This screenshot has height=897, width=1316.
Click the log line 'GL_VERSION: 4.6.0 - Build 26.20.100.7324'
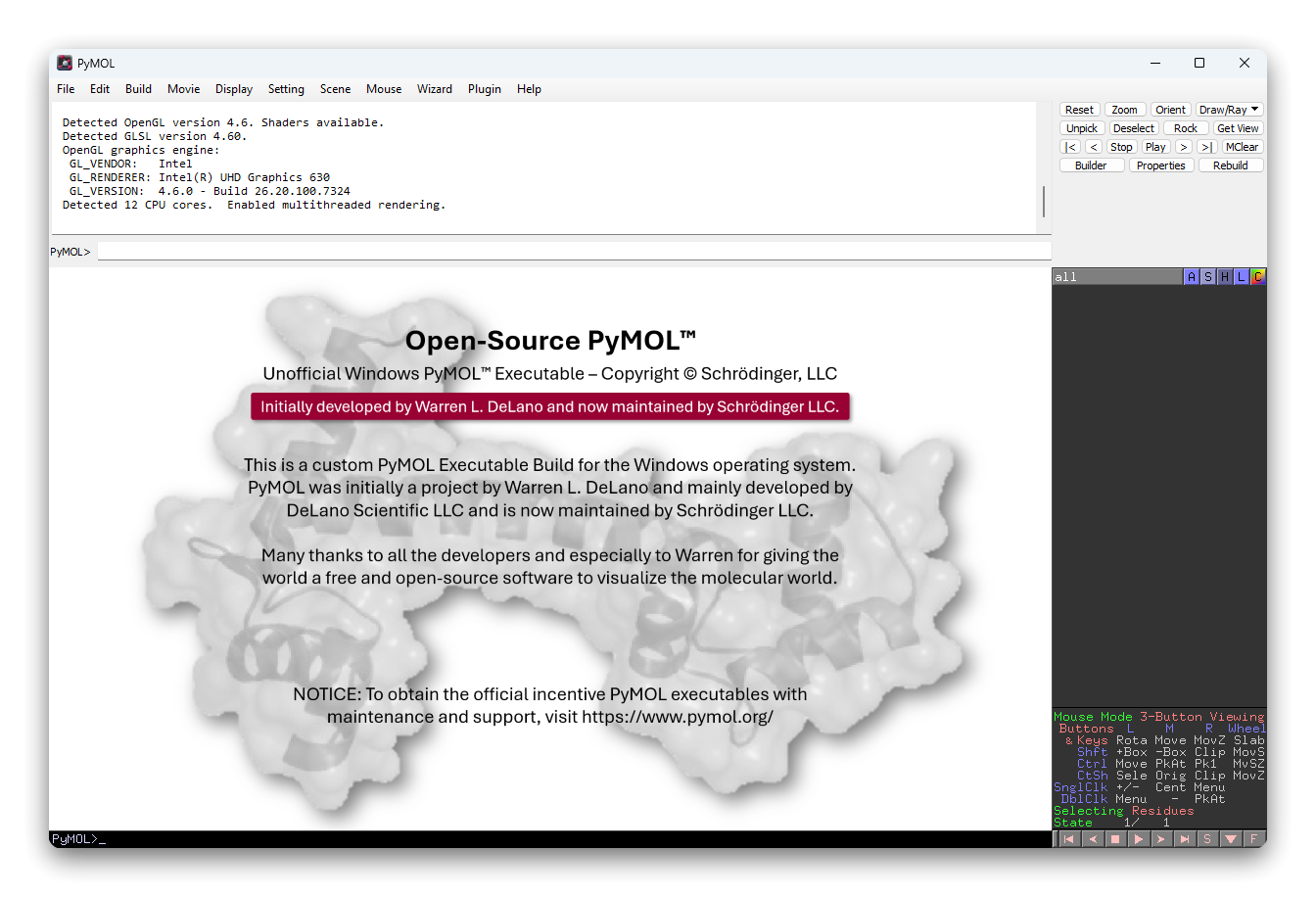[210, 191]
